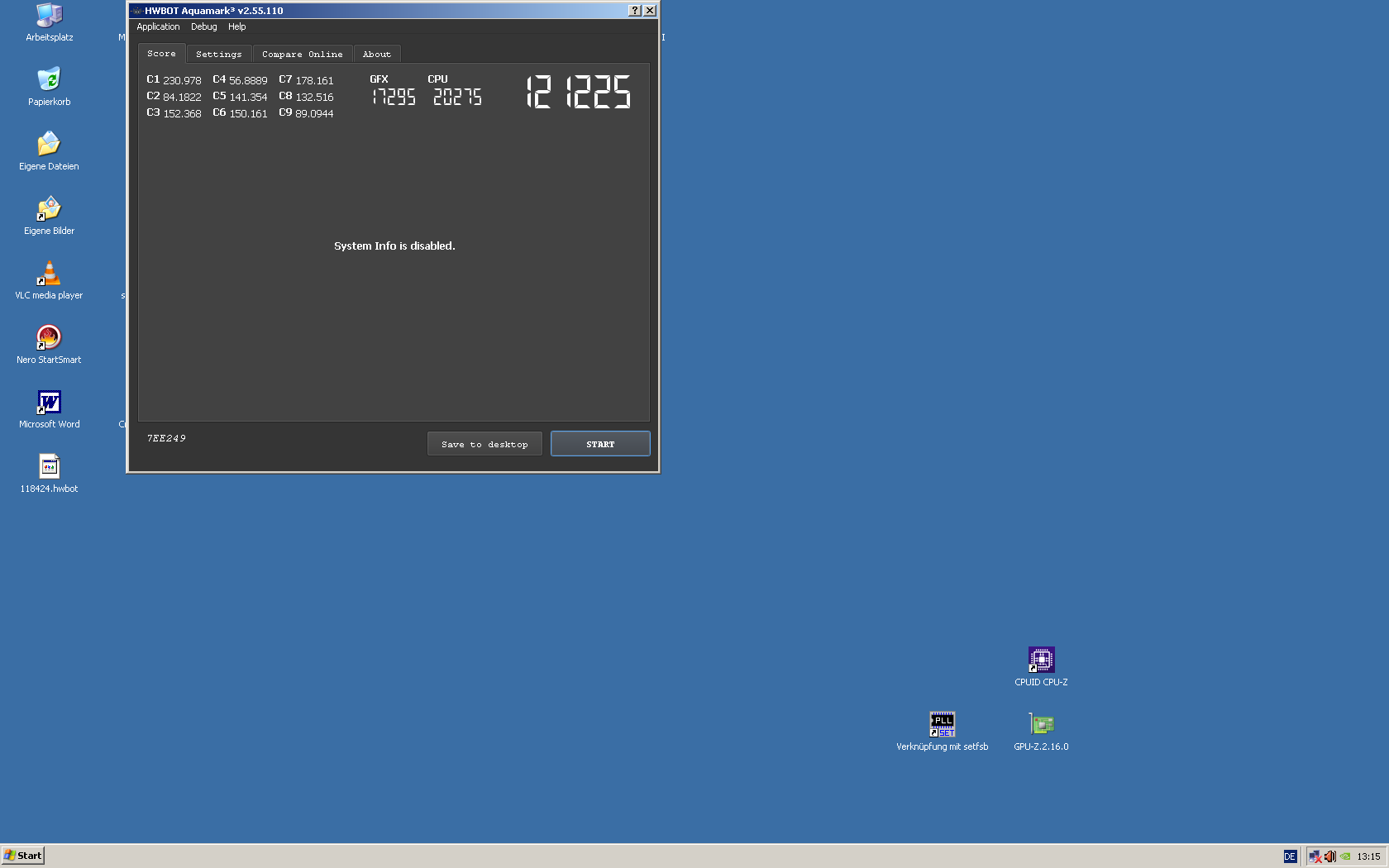Click the CPU score 20275
Screen dimensions: 1389x868
457,97
